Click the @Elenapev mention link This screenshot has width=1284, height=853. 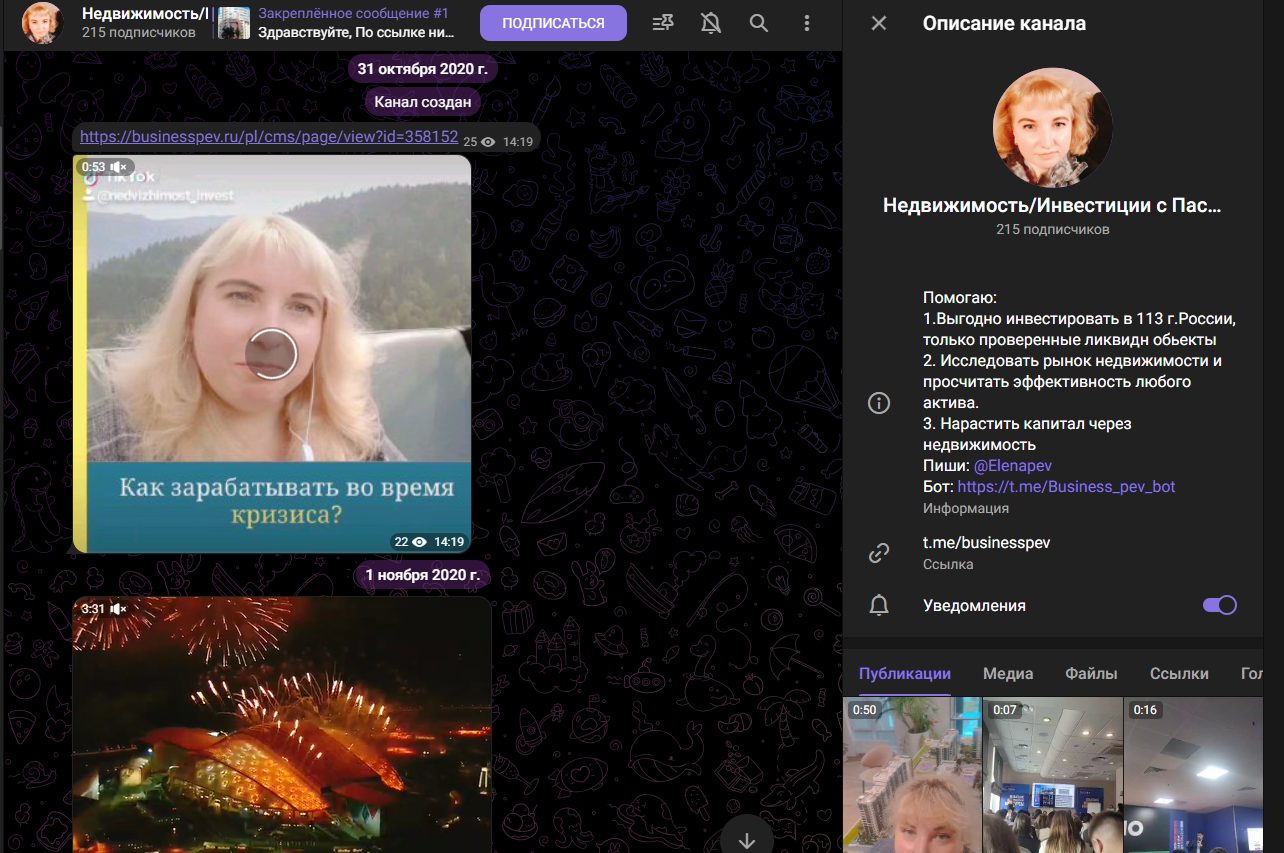tap(1012, 466)
